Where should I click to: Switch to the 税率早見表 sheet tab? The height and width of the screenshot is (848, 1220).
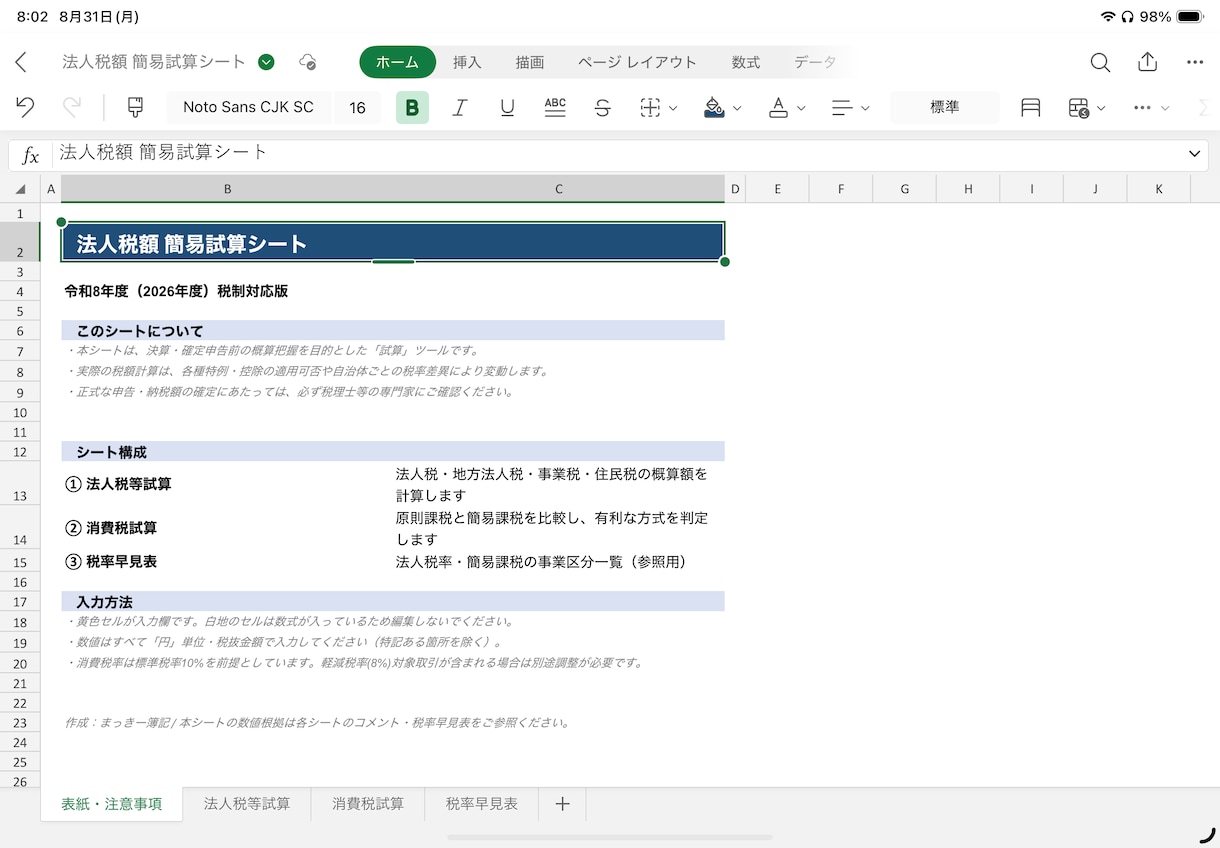[x=482, y=804]
